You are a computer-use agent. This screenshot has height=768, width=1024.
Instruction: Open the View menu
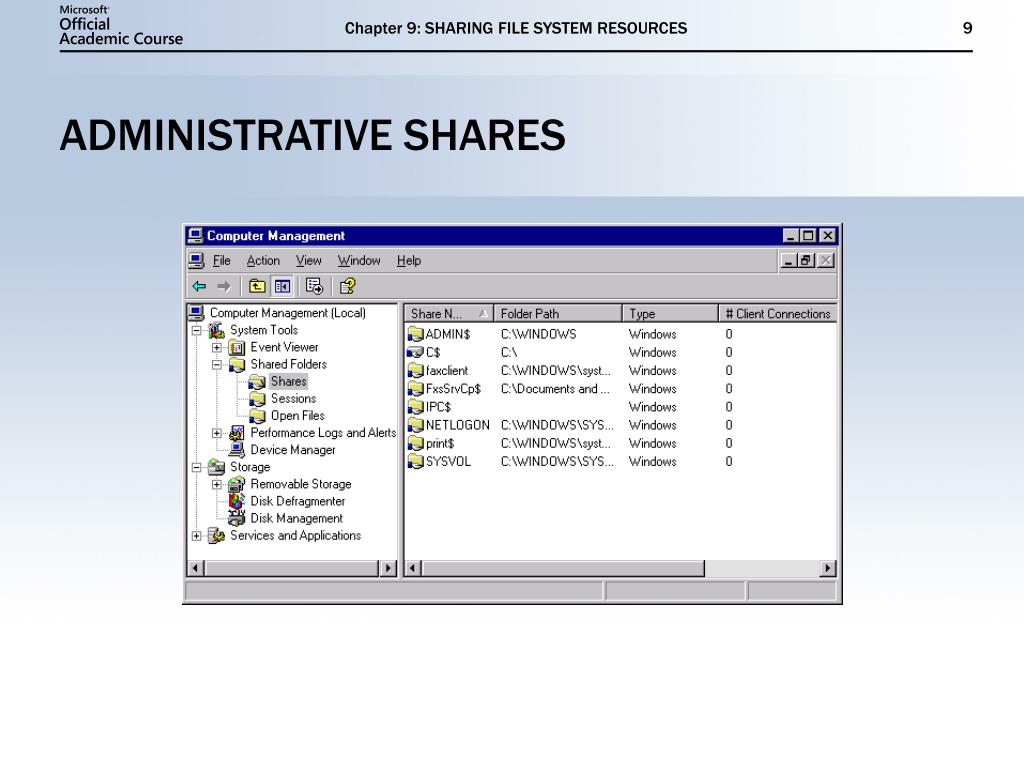click(x=309, y=261)
